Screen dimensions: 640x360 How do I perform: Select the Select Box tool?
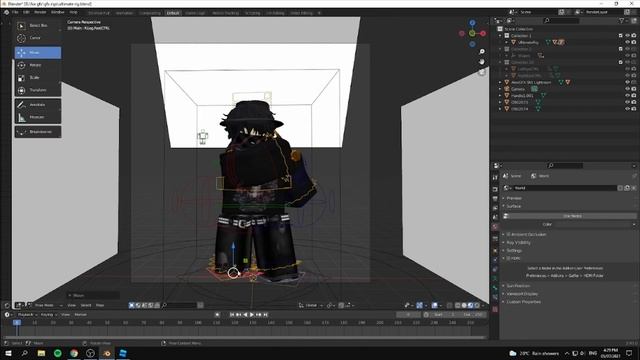click(x=38, y=26)
